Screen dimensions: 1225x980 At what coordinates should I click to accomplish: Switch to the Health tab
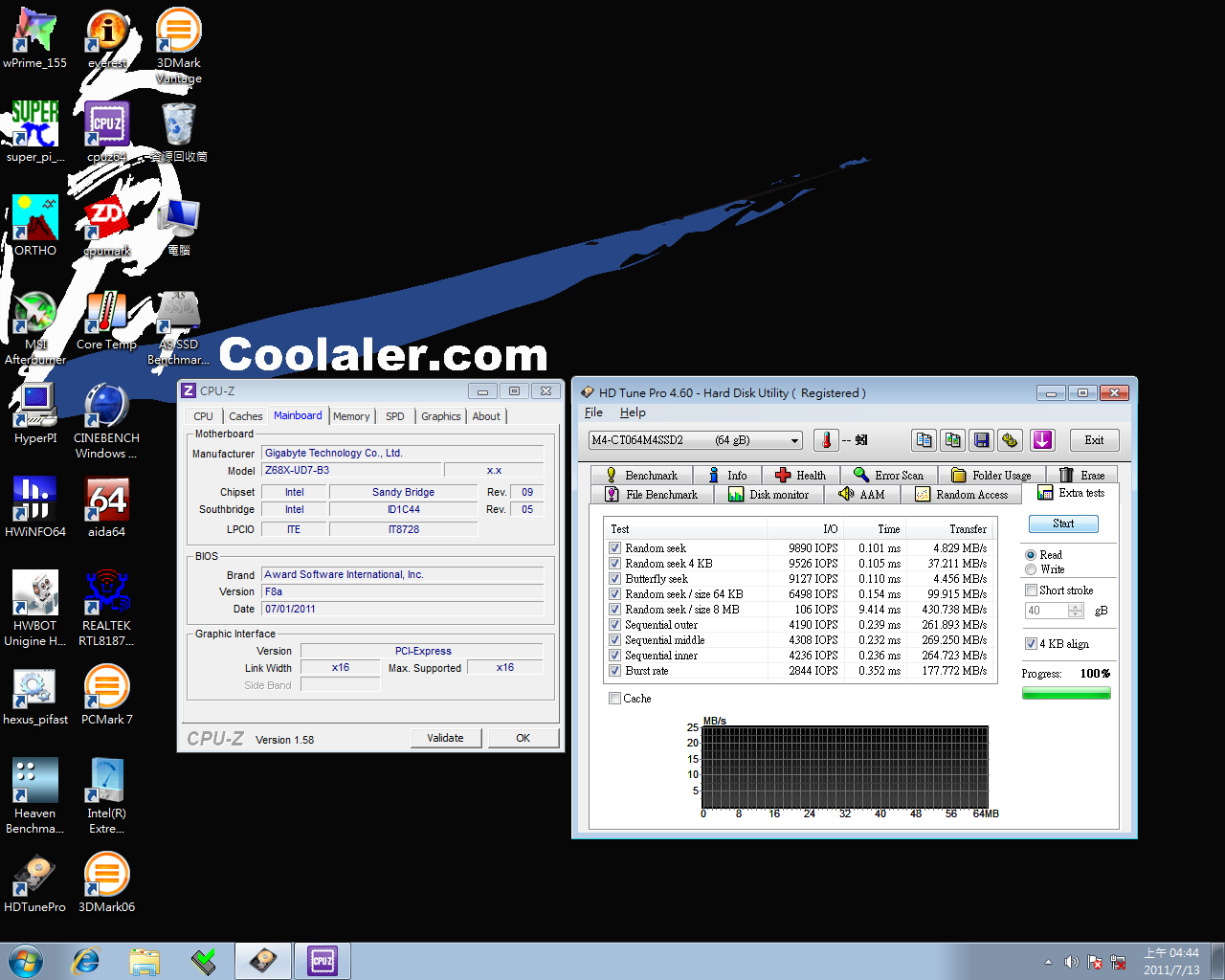[x=800, y=475]
